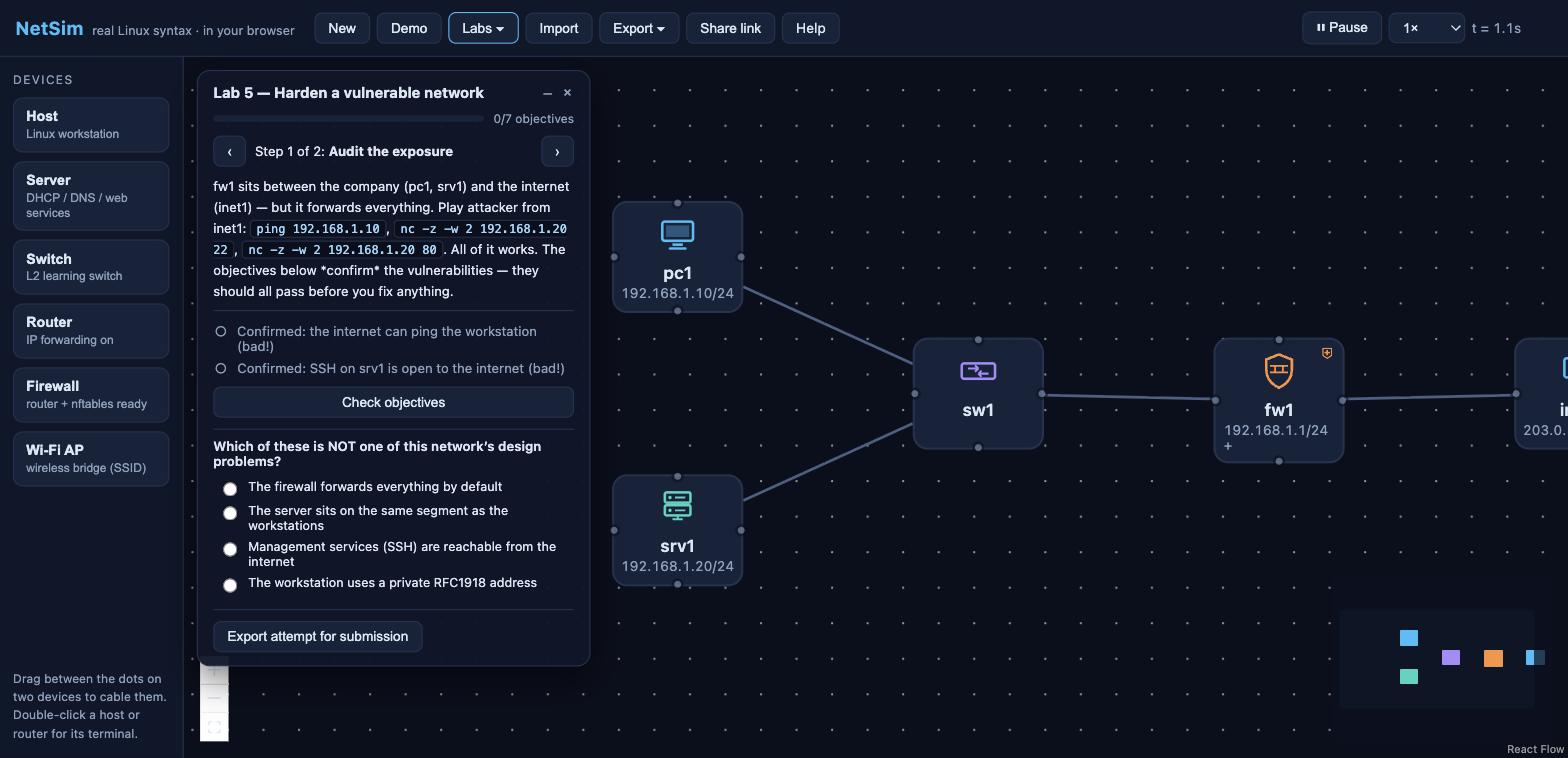Click the purple sw1 square in the minimap
Viewport: 1568px width, 758px height.
pyautogui.click(x=1451, y=657)
